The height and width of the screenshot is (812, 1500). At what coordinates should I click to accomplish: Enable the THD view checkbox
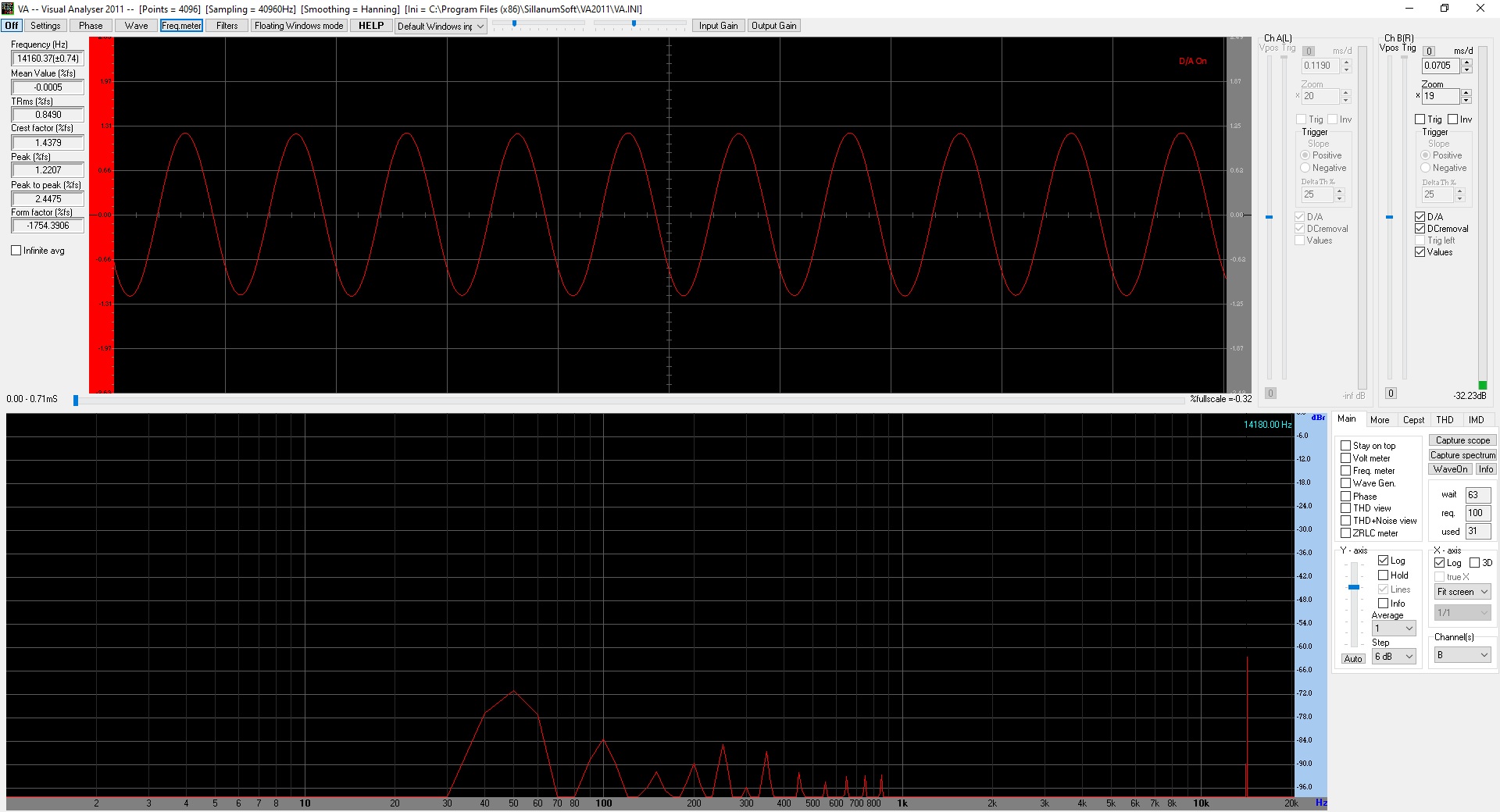point(1346,508)
